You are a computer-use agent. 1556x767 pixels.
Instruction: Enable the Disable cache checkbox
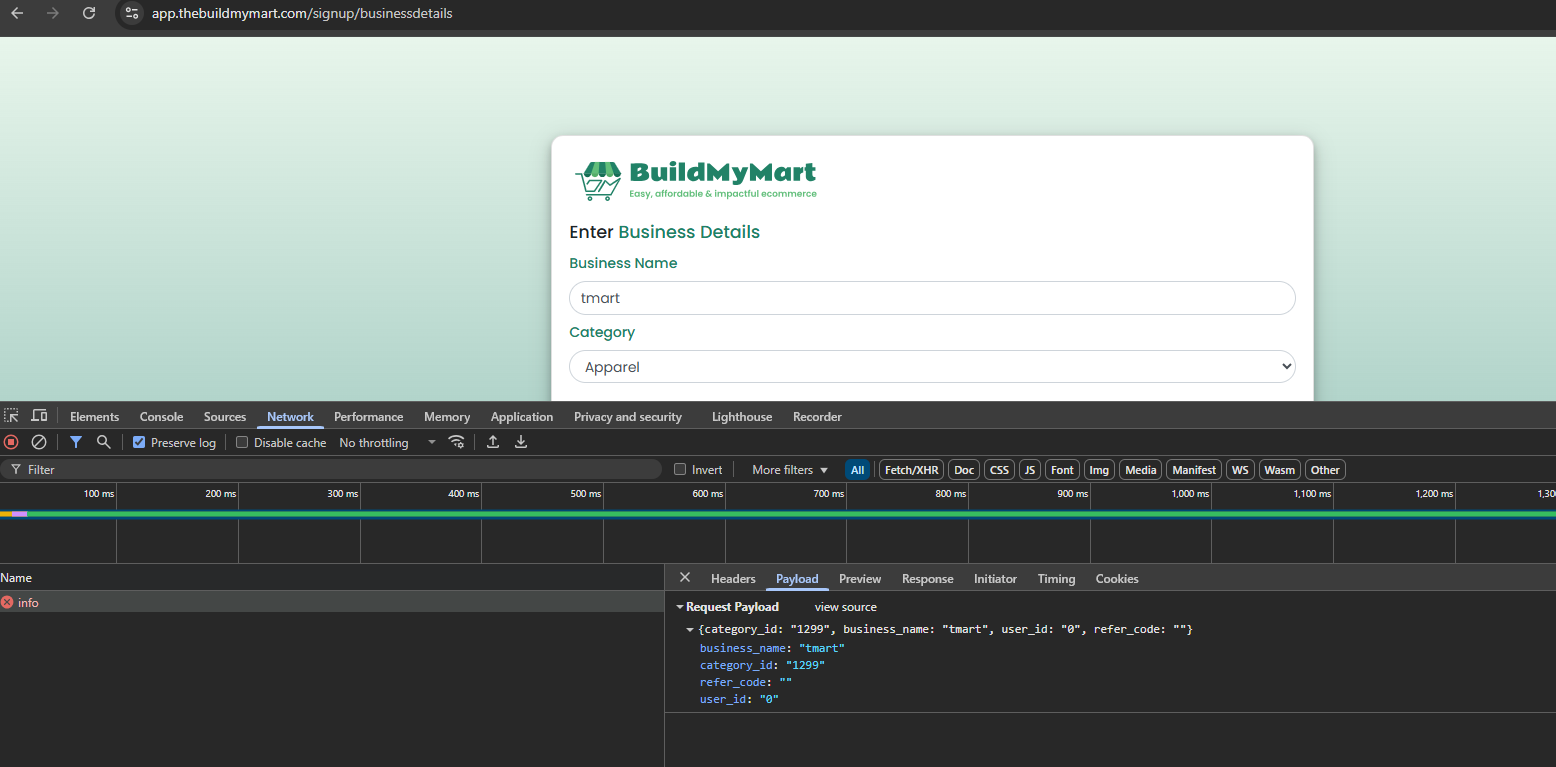coord(242,442)
